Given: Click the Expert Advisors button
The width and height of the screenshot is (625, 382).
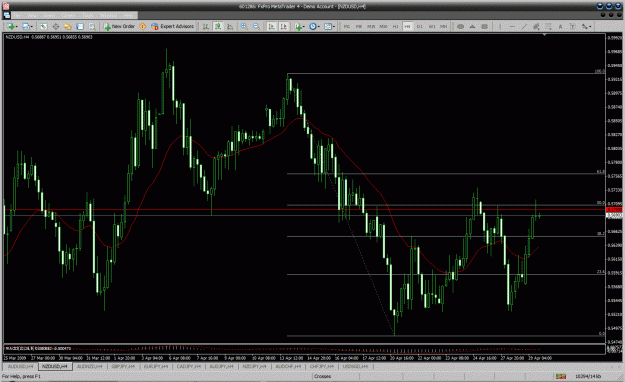Looking at the screenshot, I should [x=172, y=26].
